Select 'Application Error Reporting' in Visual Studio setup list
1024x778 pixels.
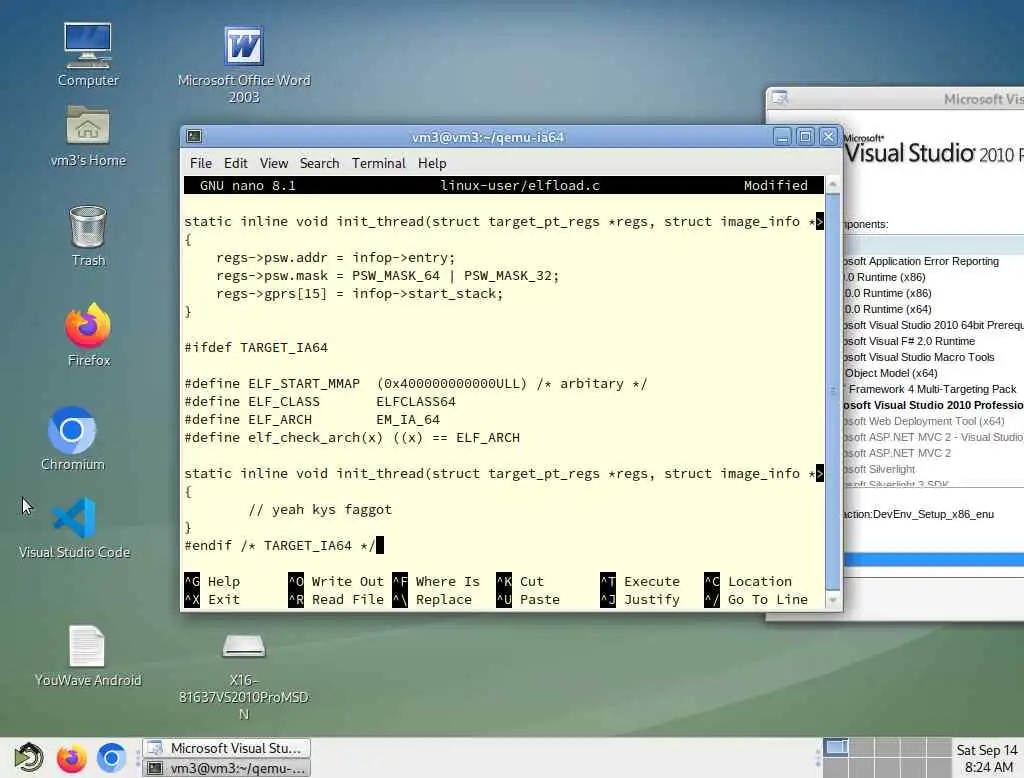(921, 261)
